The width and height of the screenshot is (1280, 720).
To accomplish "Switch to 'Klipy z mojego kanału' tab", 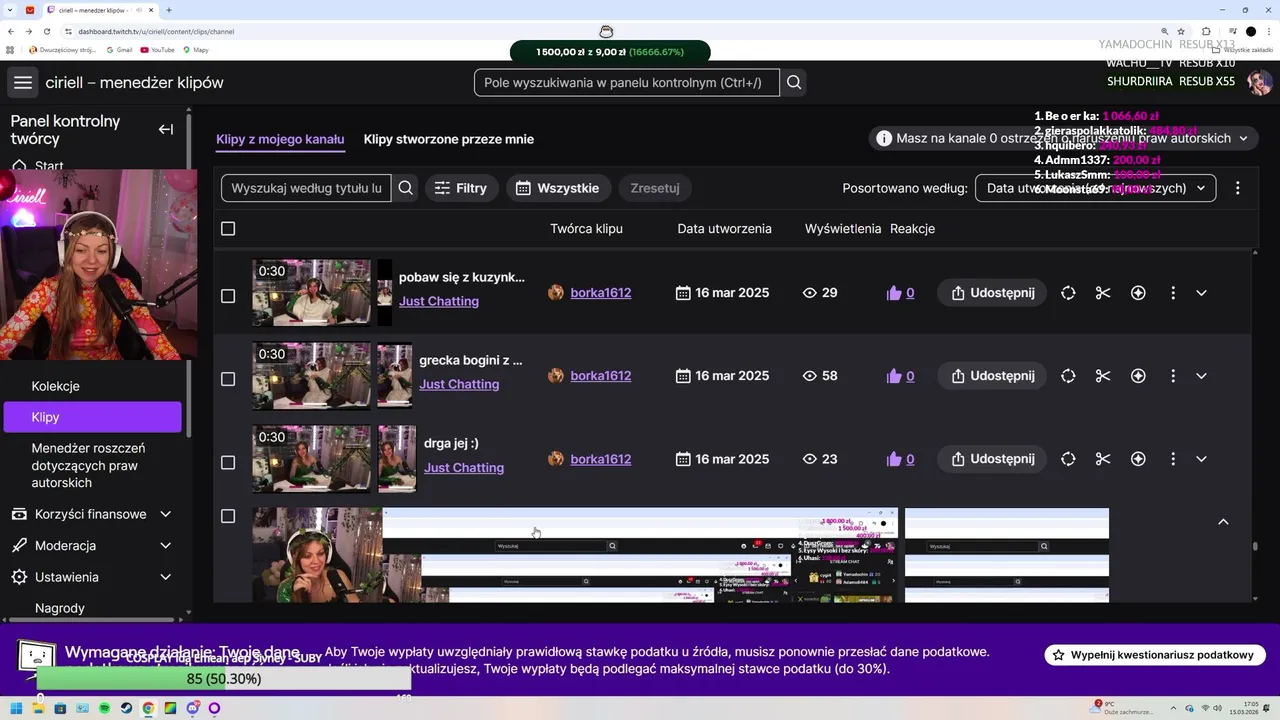I will pos(280,140).
